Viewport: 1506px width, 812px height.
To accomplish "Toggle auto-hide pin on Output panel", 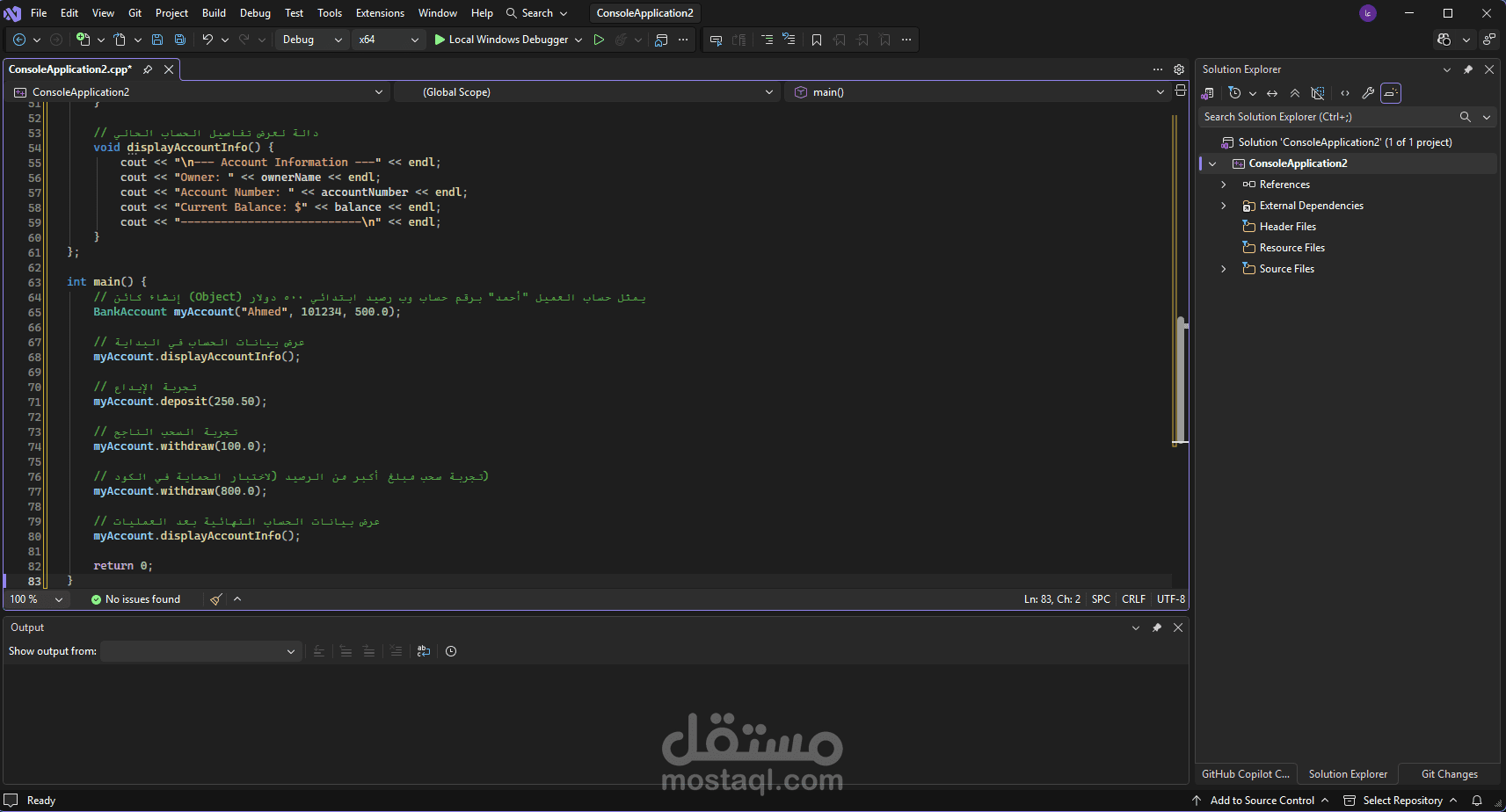I will pos(1157,627).
